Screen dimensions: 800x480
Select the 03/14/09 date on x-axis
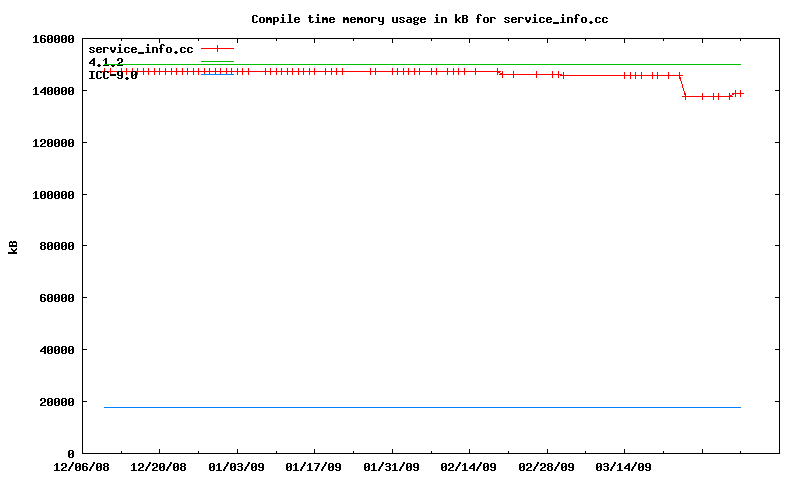tap(624, 467)
